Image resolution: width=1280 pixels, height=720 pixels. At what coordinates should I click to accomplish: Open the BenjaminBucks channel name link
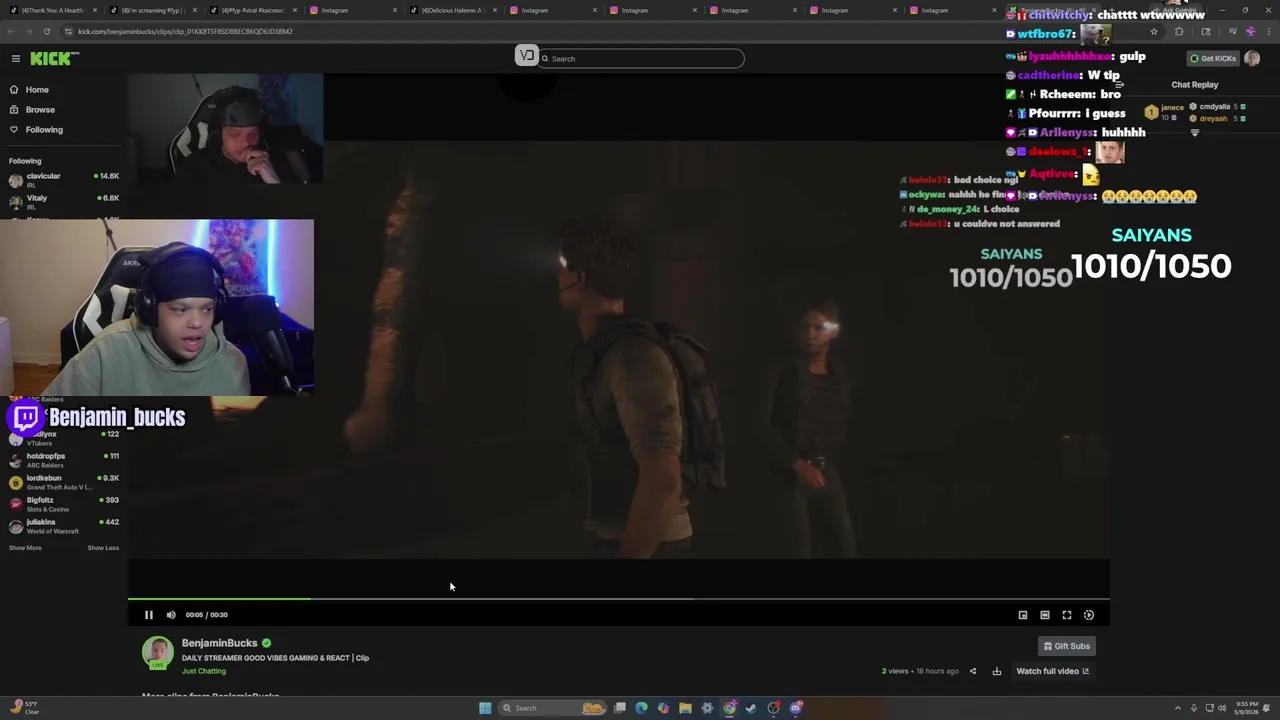[x=220, y=643]
